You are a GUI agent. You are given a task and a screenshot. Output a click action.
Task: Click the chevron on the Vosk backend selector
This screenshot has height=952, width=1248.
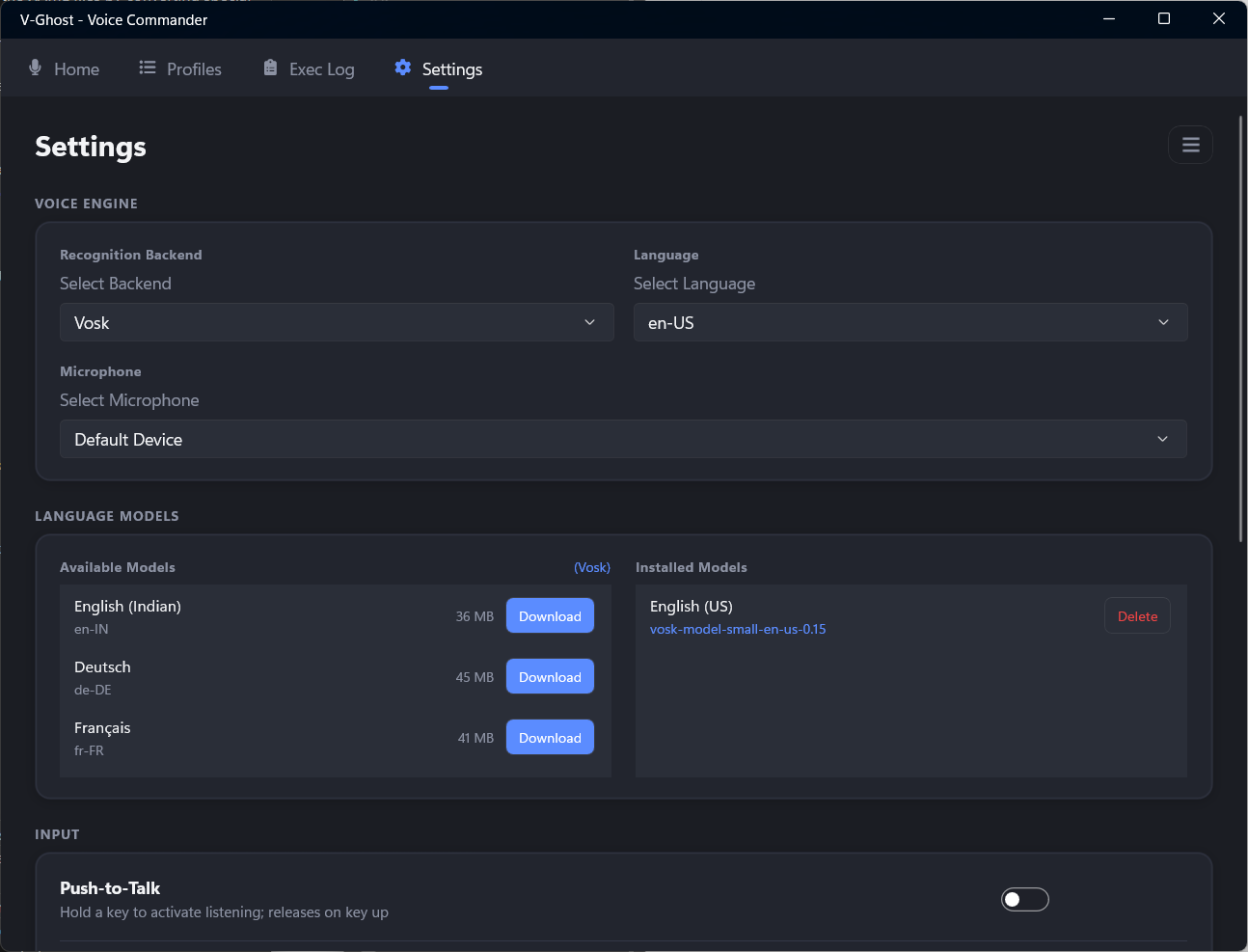pos(589,322)
